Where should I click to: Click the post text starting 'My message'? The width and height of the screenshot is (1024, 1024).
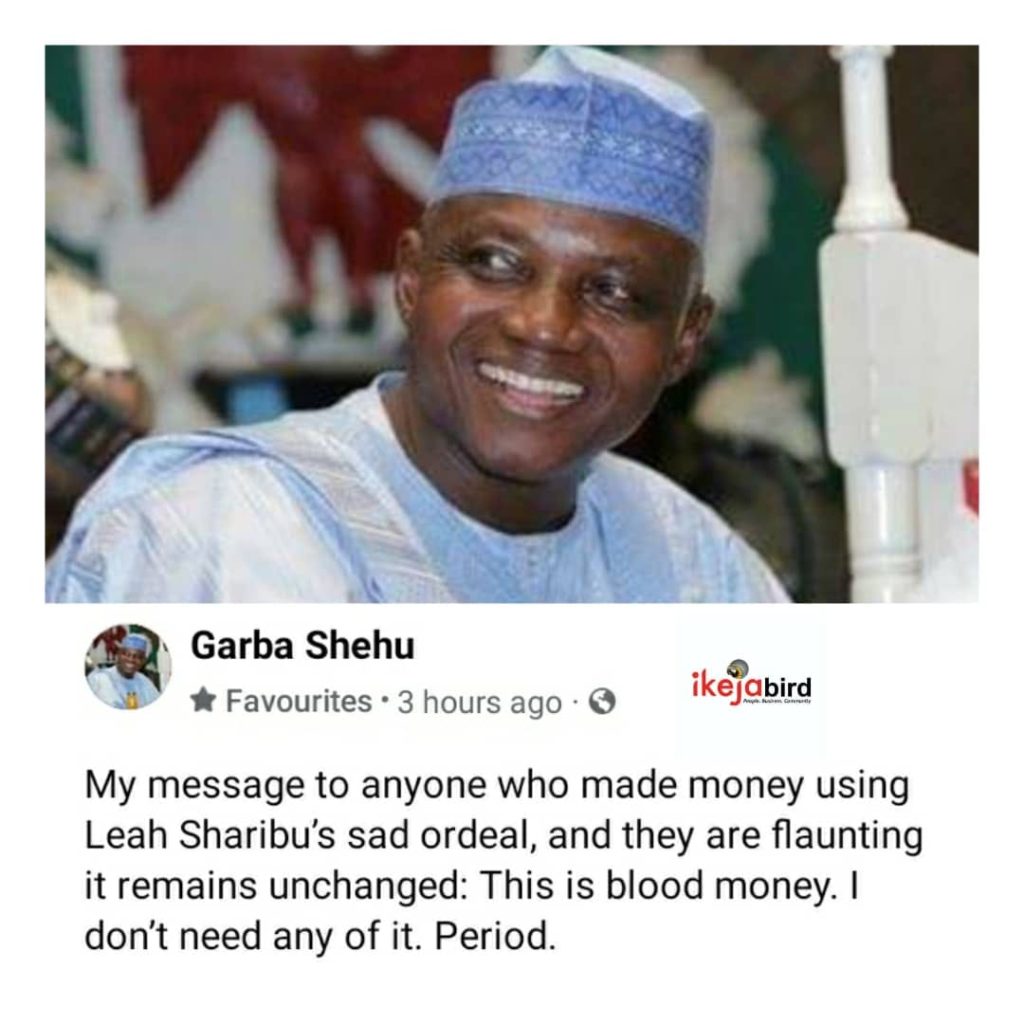tap(503, 860)
